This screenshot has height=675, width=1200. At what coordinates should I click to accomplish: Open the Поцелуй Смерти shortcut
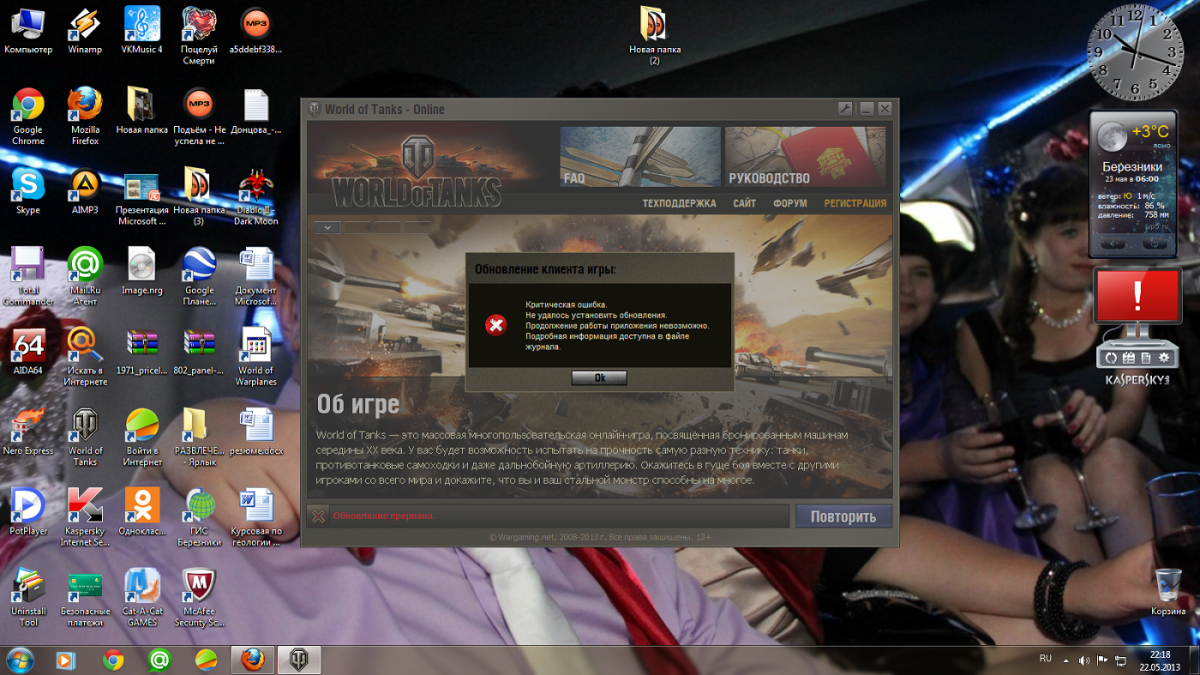click(199, 36)
